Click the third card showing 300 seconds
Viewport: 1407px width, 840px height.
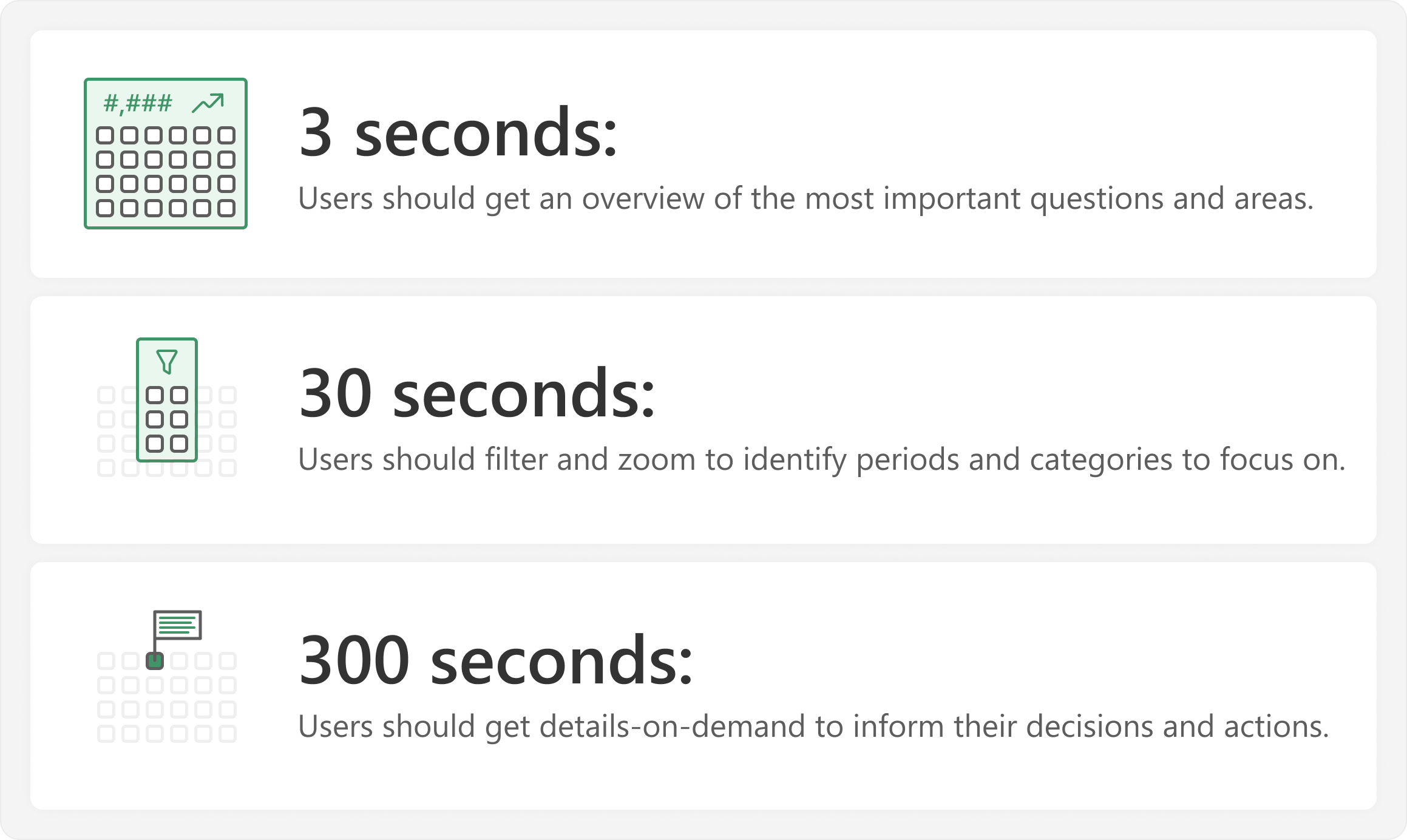coord(703,686)
